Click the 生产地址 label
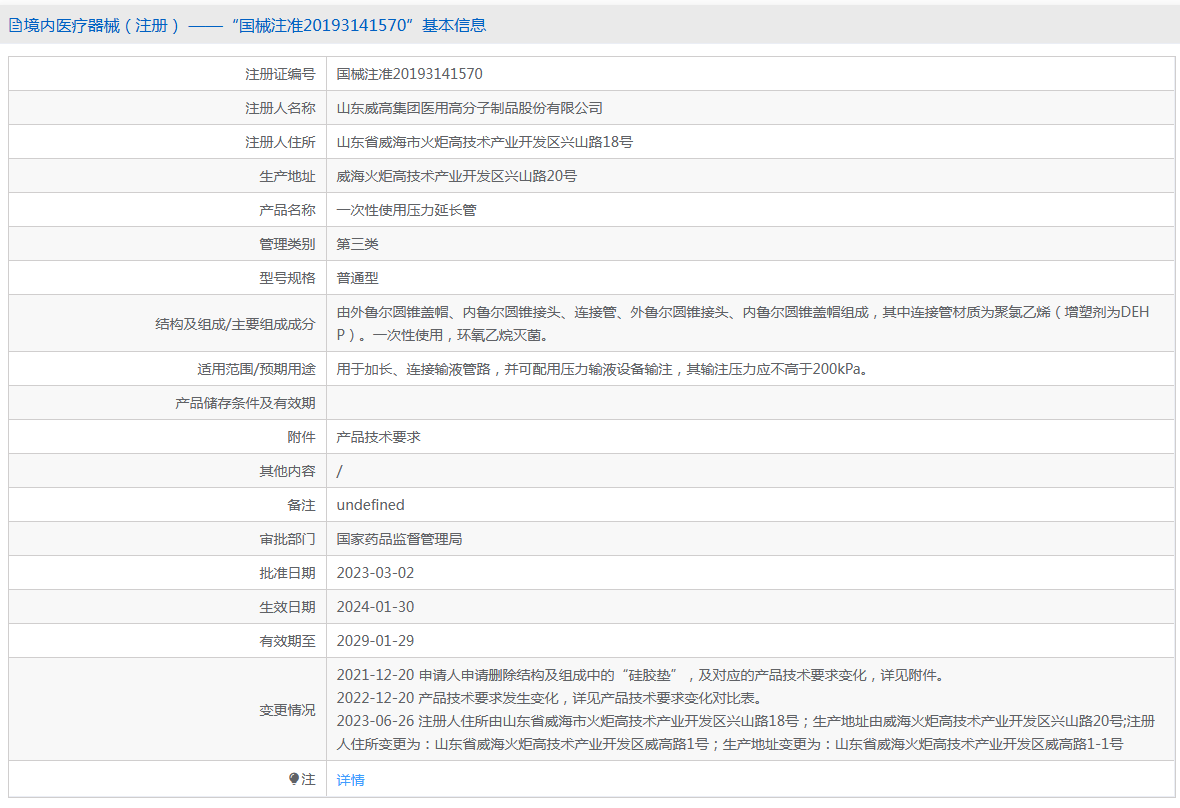Viewport: 1180px width, 808px height. [x=287, y=175]
